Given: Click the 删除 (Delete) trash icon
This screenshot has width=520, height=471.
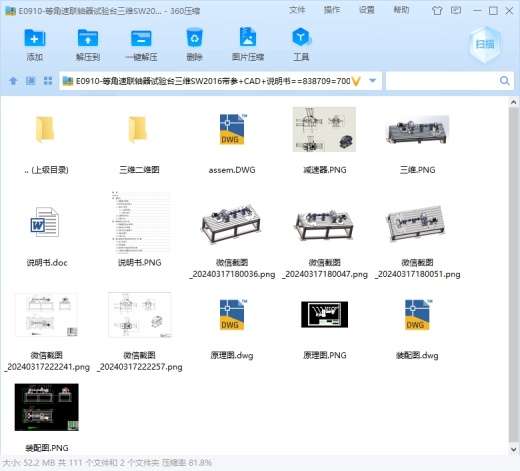Looking at the screenshot, I should pyautogui.click(x=194, y=38).
